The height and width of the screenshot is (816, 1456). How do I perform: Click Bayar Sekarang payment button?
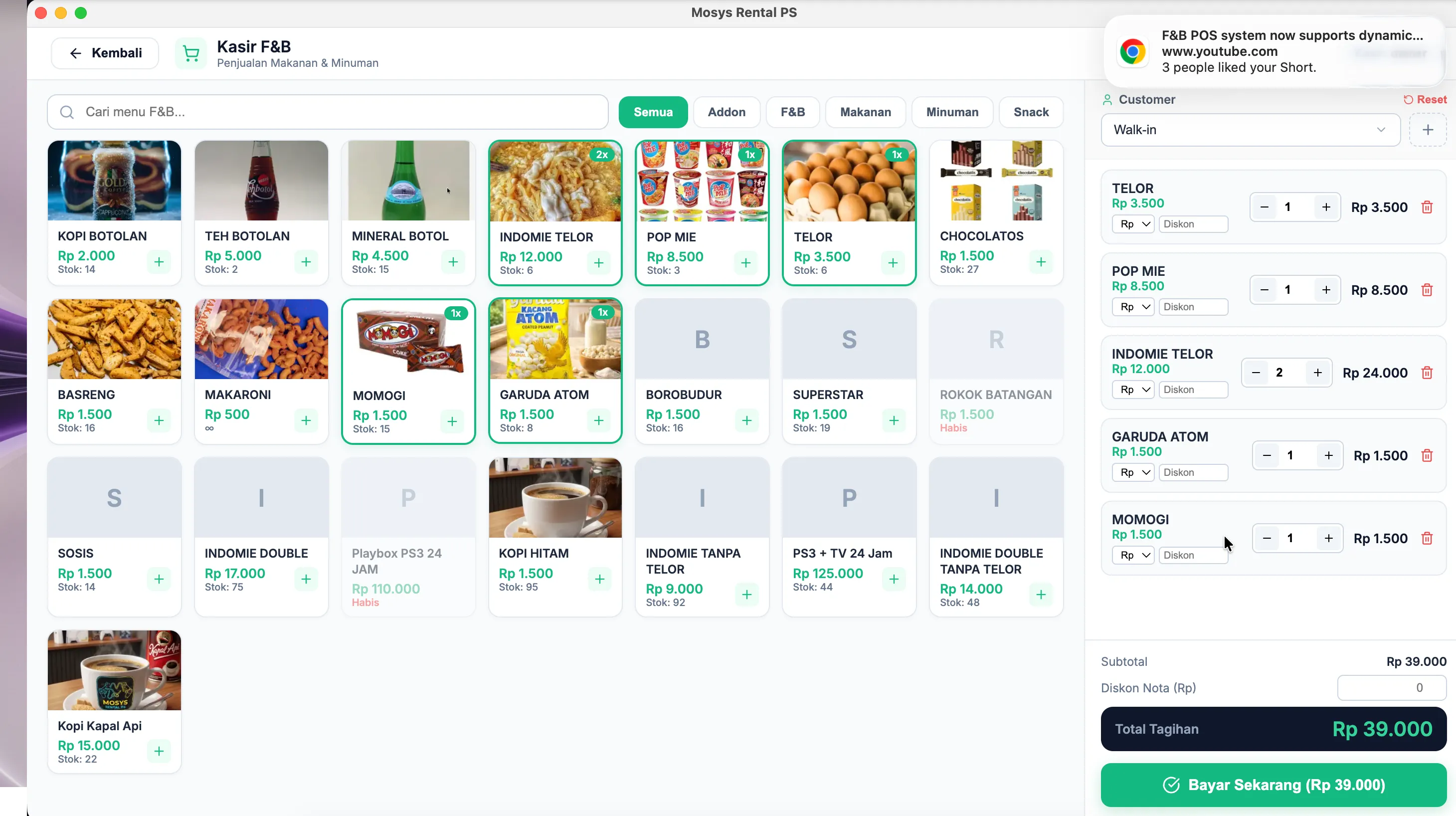1274,785
